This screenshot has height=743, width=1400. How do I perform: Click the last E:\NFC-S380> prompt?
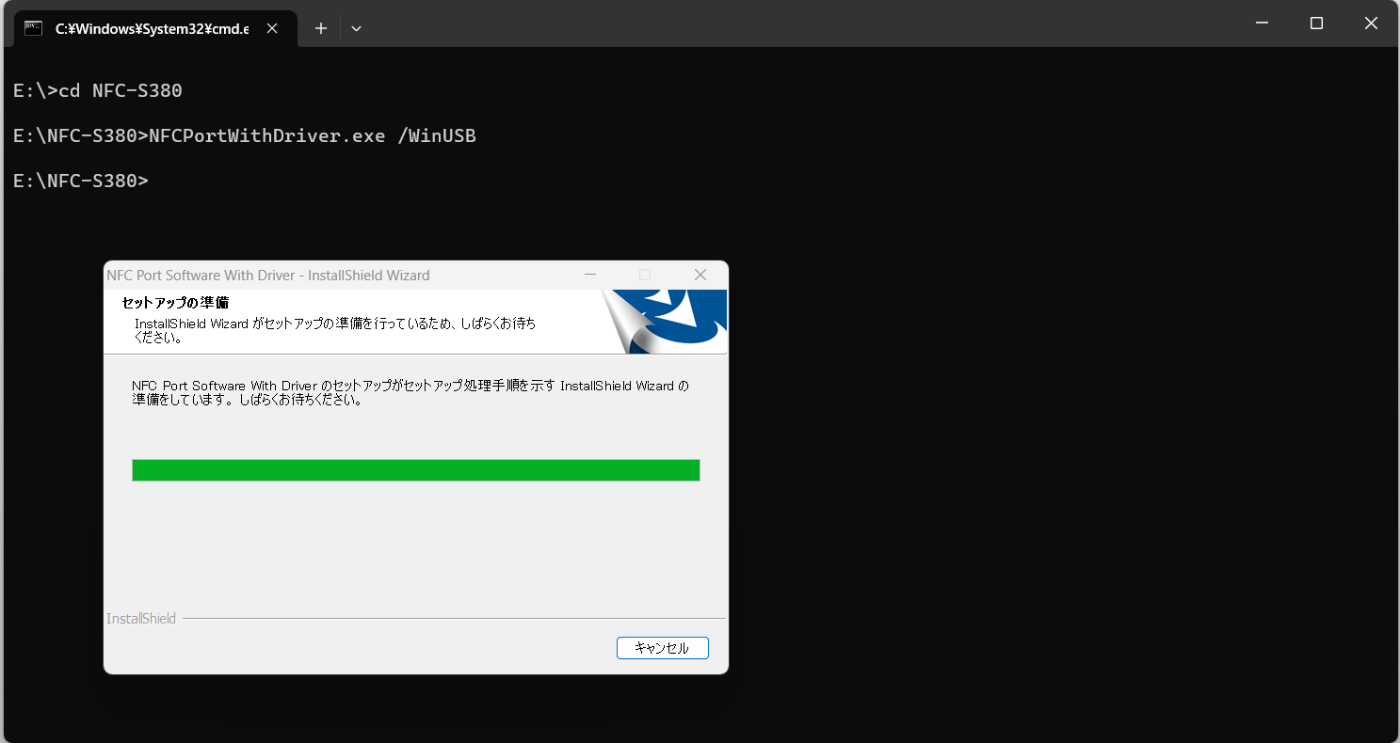click(81, 181)
